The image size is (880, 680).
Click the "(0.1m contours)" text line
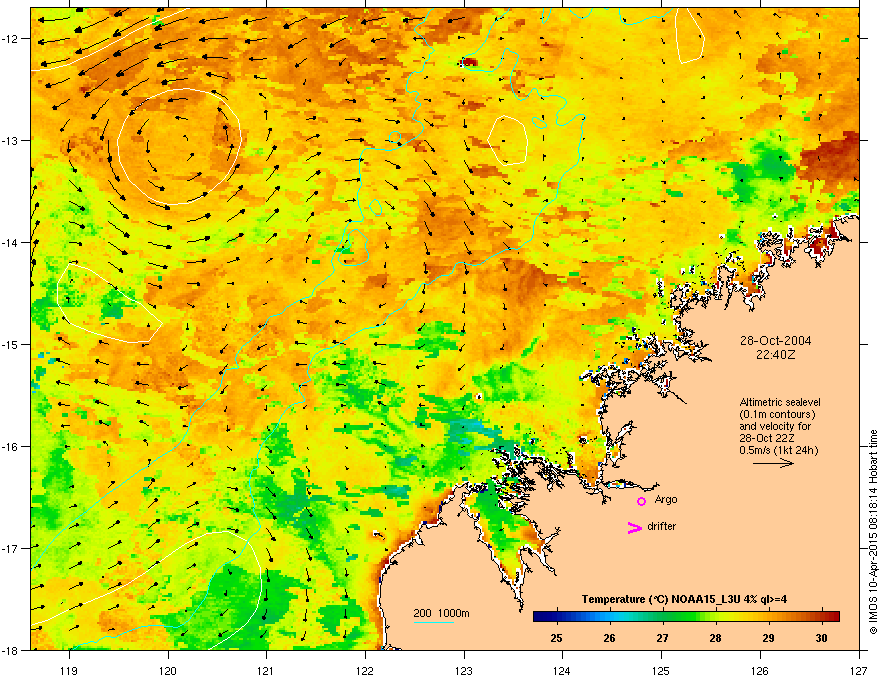(x=777, y=414)
